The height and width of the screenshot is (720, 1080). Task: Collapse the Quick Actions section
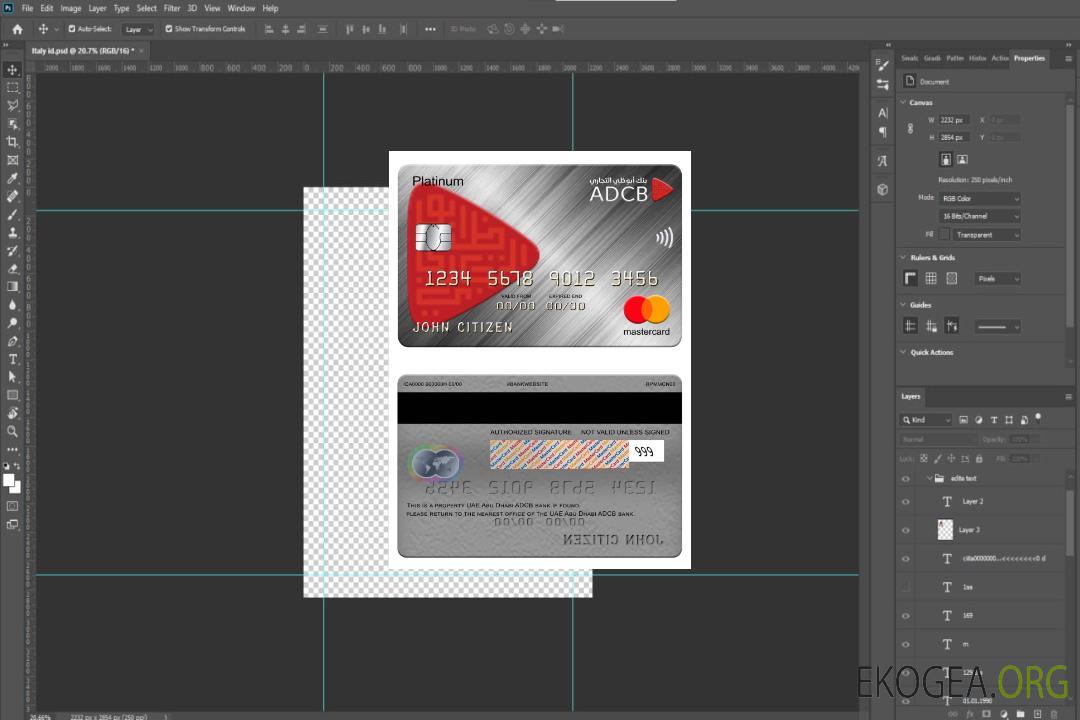tap(903, 352)
